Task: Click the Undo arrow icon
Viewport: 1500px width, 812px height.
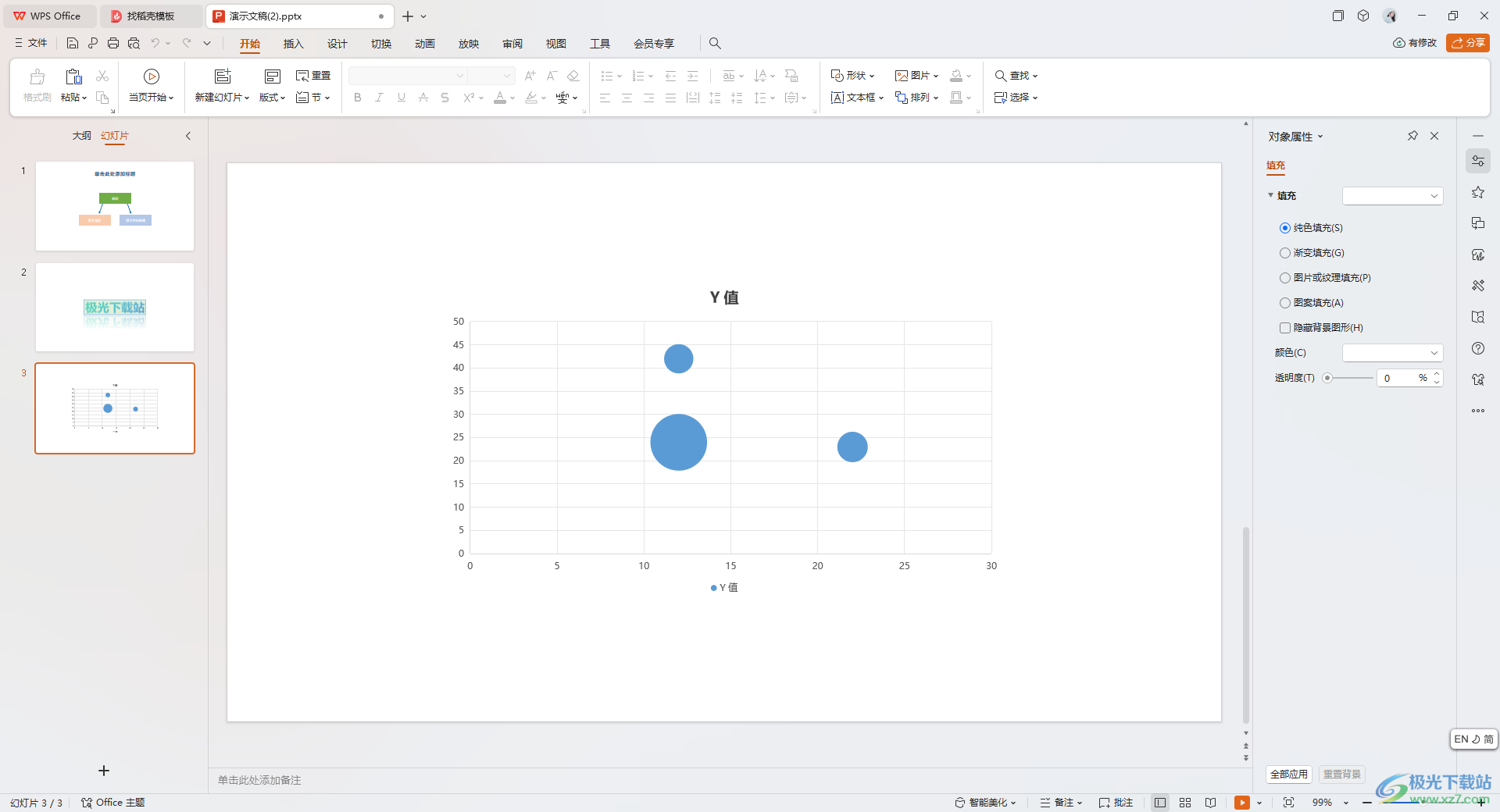Action: coord(155,44)
